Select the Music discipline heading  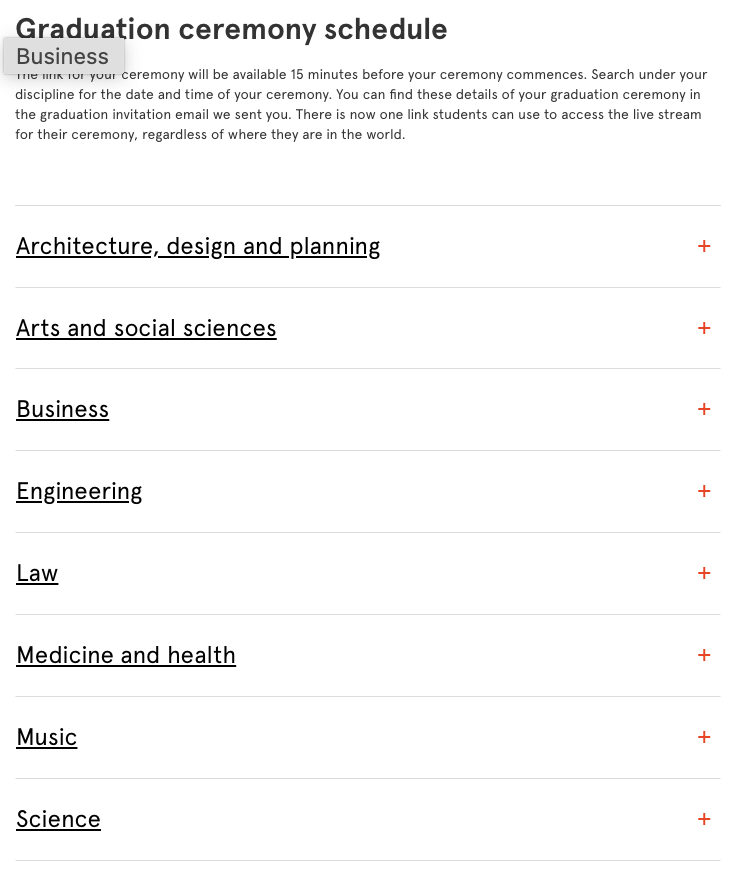(x=46, y=737)
